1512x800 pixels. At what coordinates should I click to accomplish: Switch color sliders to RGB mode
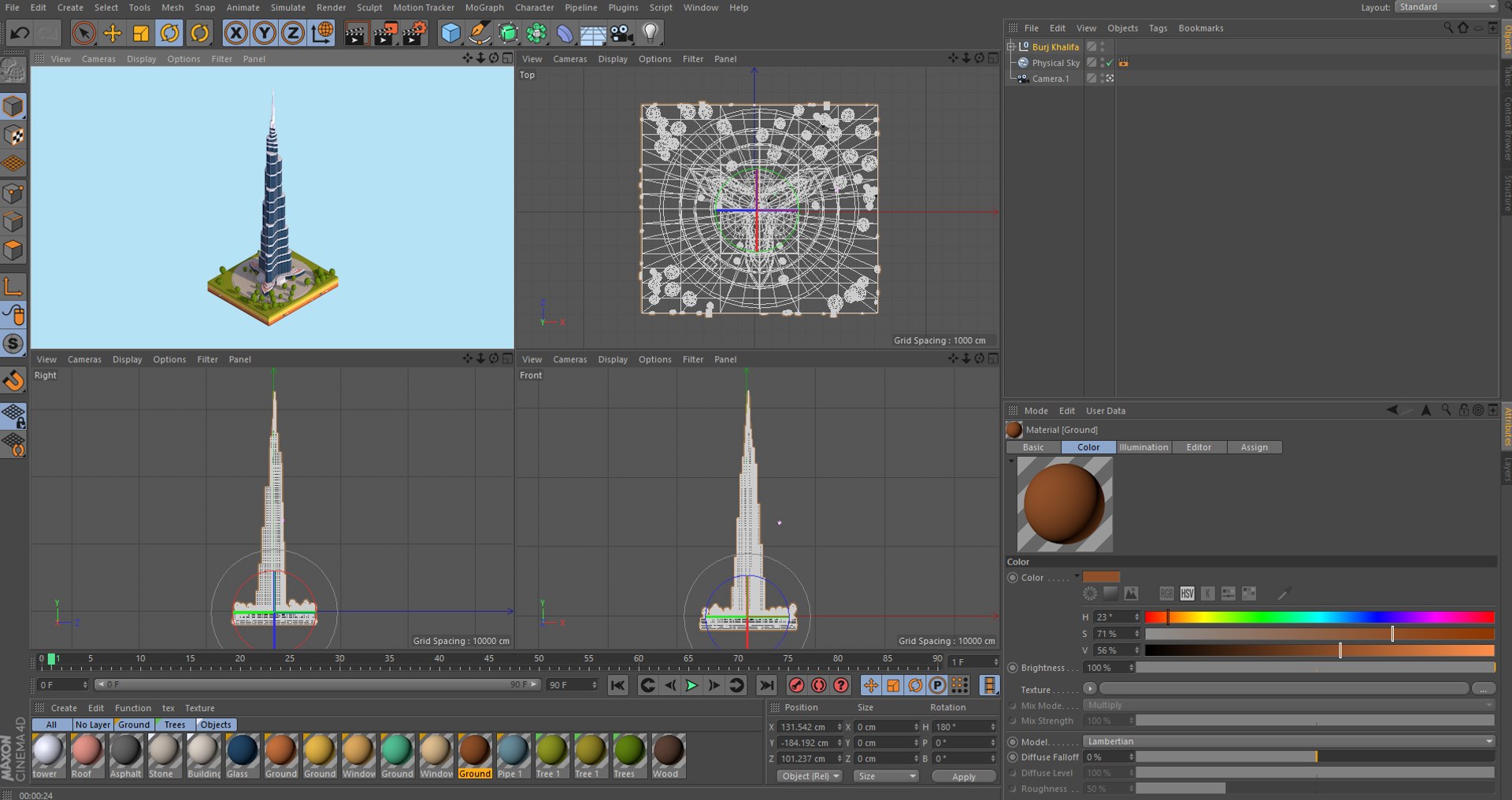click(1166, 594)
